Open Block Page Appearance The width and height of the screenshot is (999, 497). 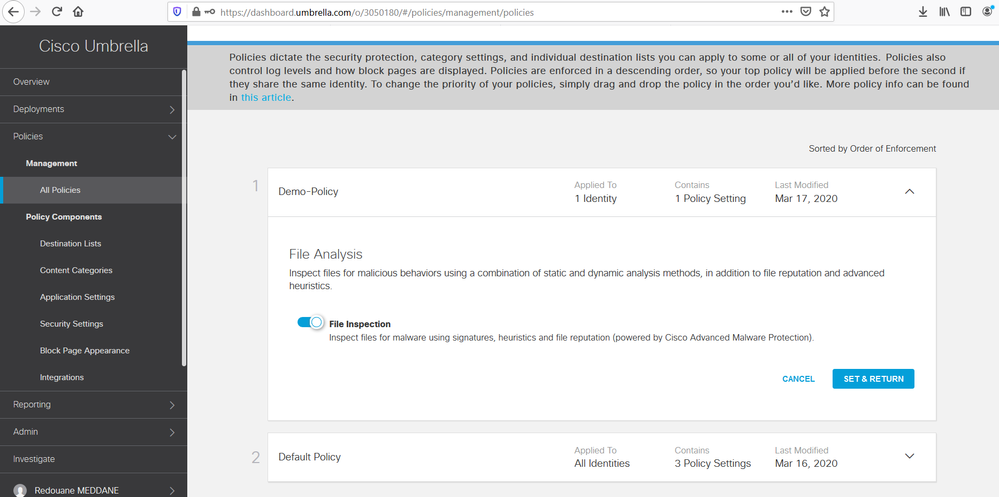point(84,350)
